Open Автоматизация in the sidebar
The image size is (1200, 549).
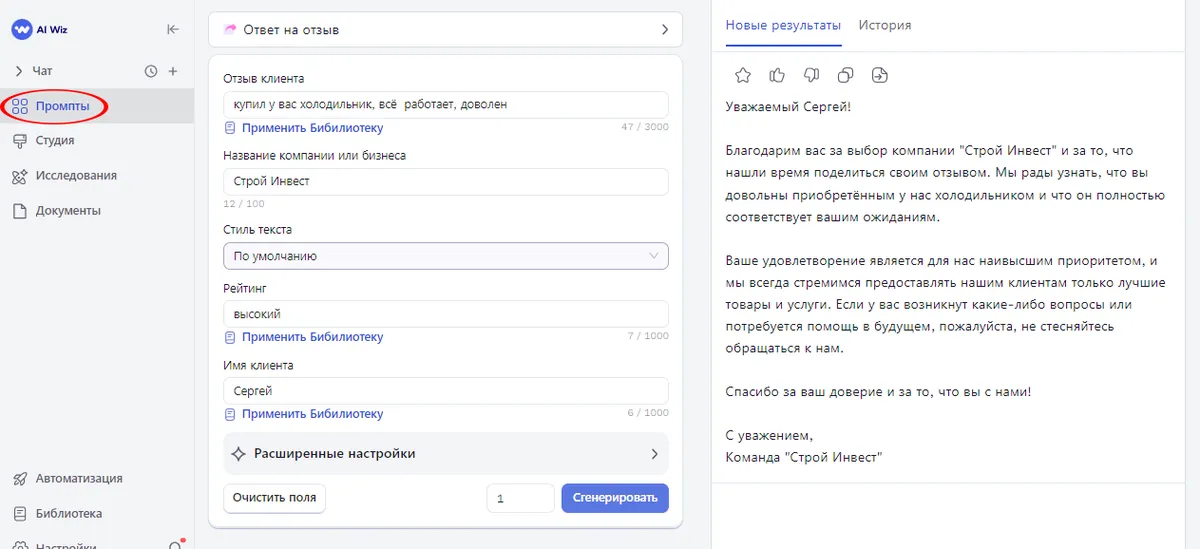(97, 478)
